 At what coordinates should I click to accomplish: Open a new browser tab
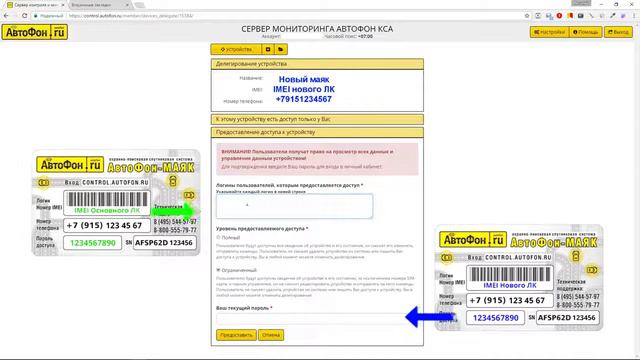click(x=140, y=5)
